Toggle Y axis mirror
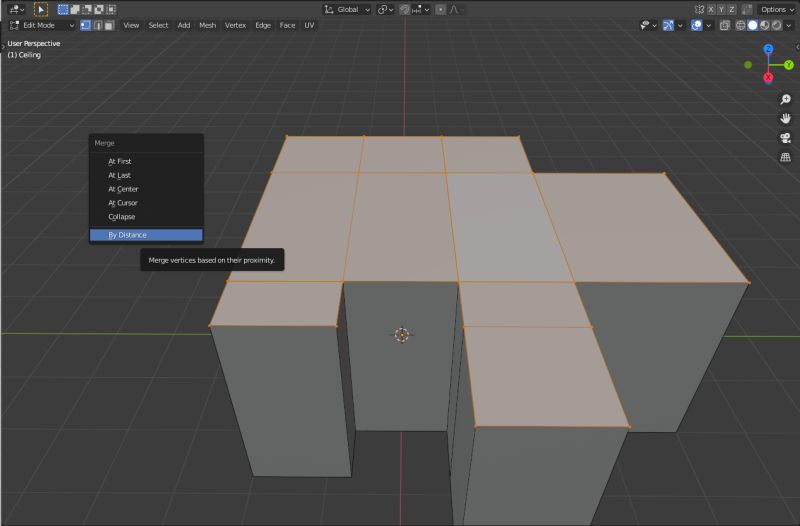 coord(721,9)
